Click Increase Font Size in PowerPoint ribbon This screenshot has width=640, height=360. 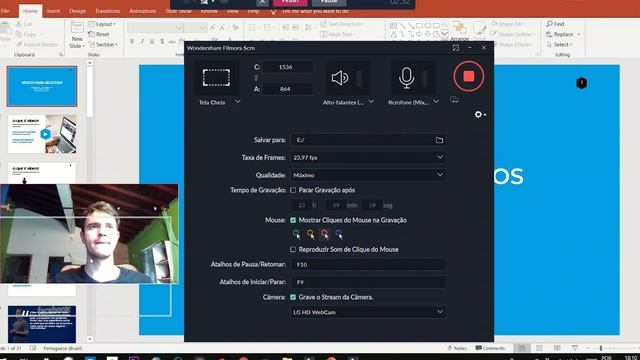tap(213, 28)
